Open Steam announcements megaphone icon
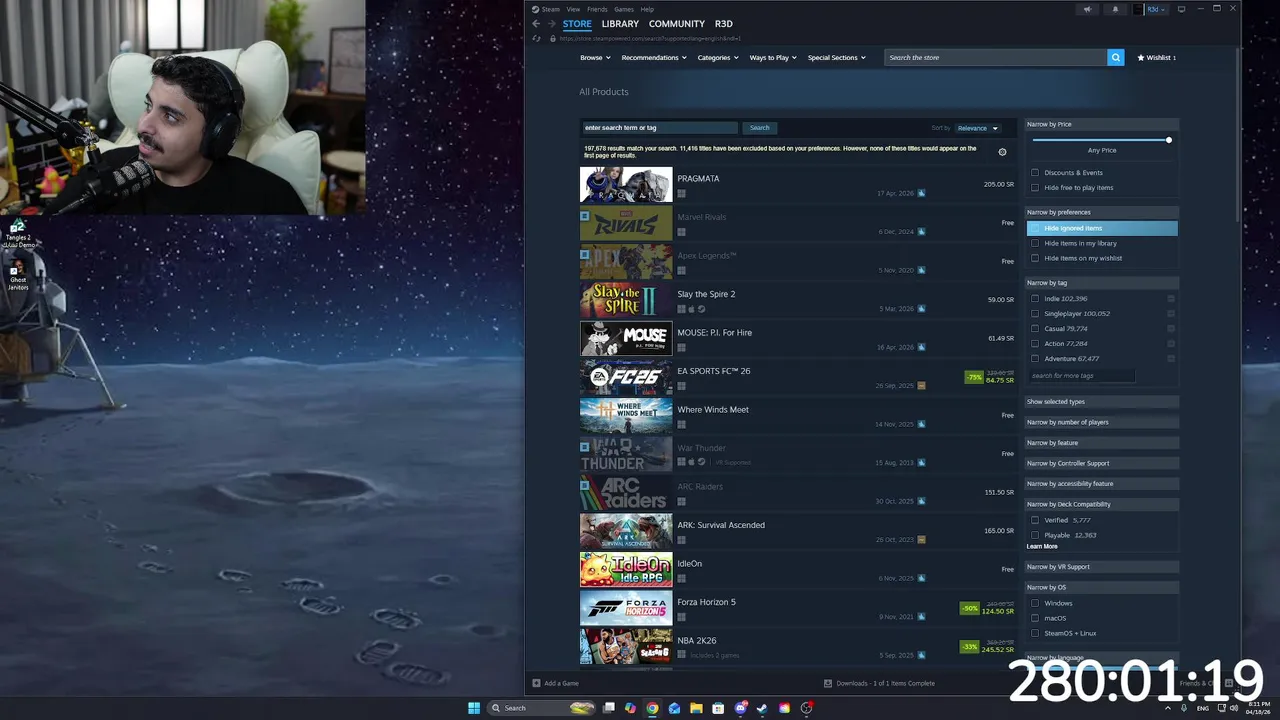1280x720 pixels. 1087,9
